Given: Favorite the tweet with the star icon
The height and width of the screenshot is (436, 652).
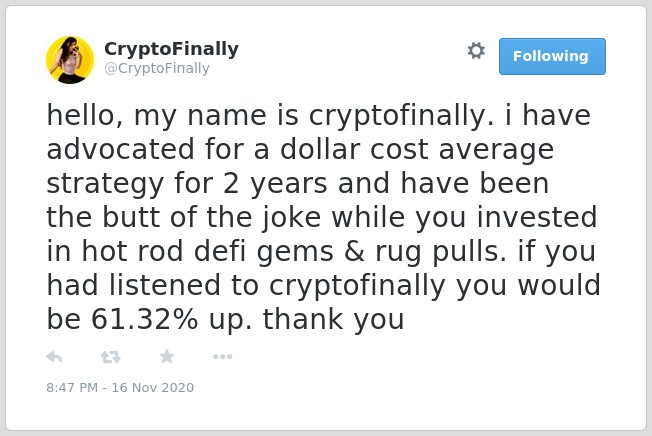Looking at the screenshot, I should (167, 356).
